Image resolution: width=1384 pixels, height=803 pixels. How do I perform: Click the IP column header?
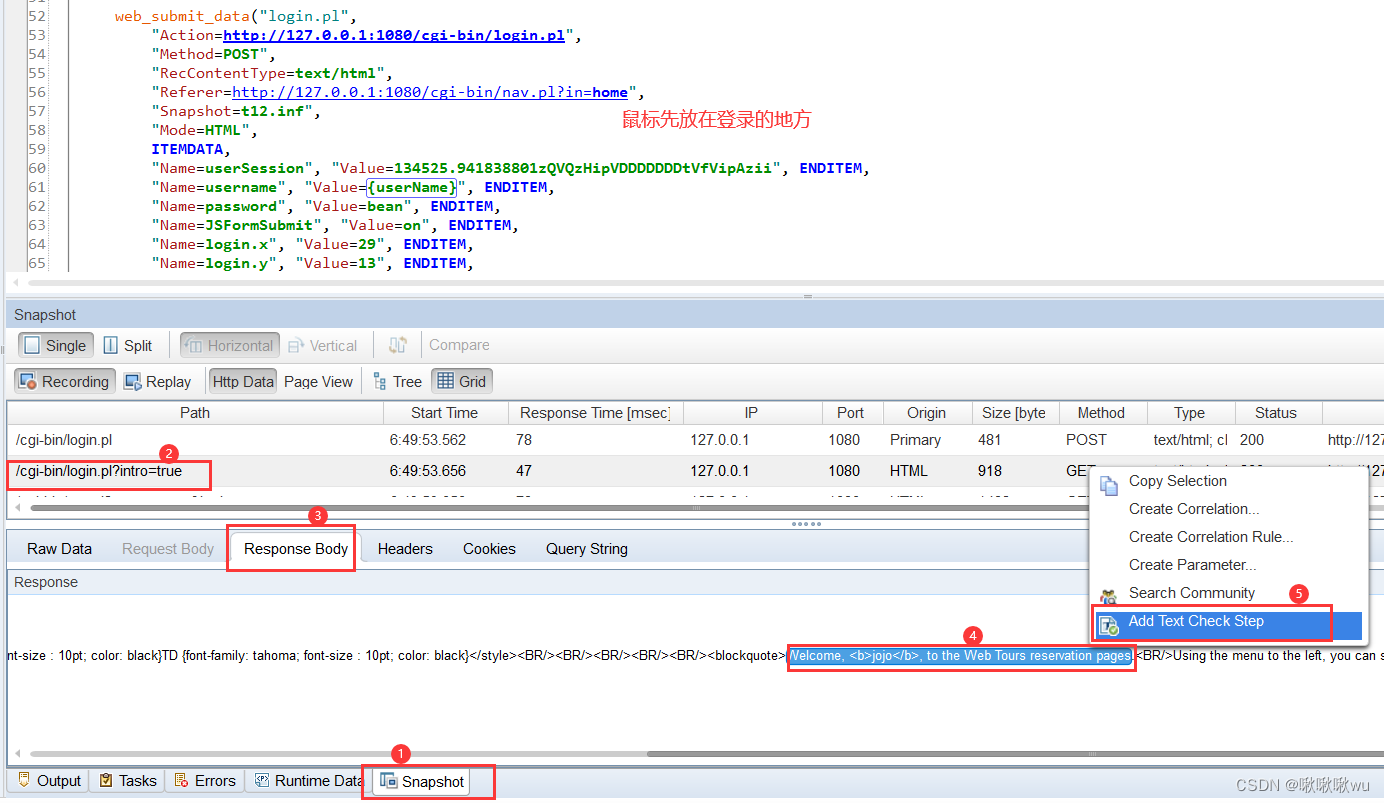752,413
